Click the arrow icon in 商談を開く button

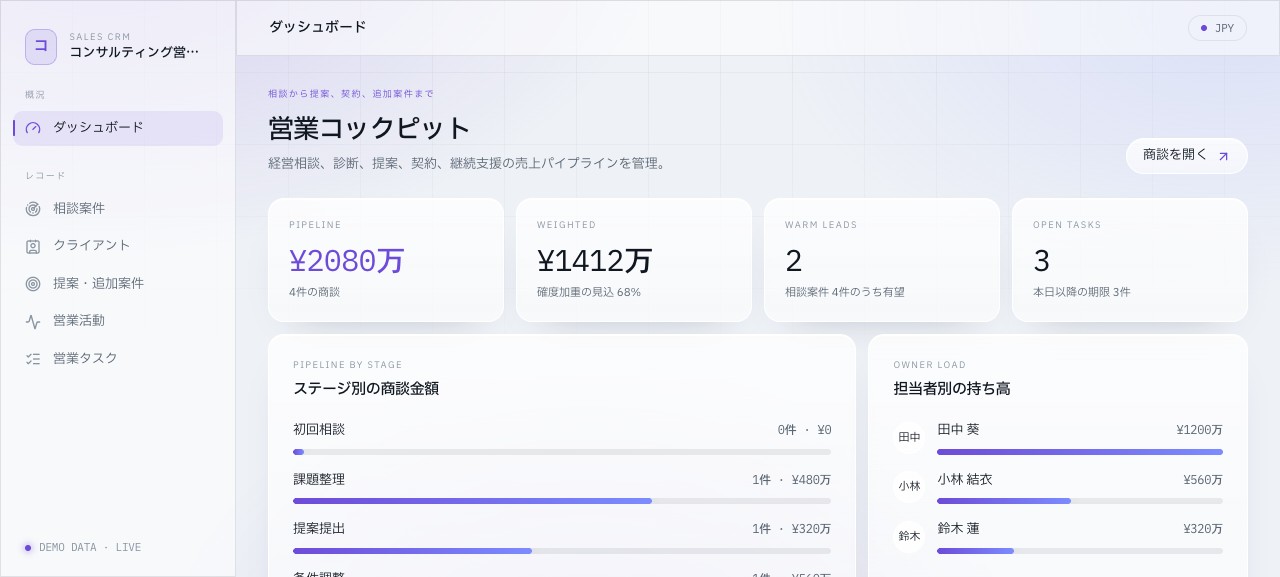pos(1223,156)
